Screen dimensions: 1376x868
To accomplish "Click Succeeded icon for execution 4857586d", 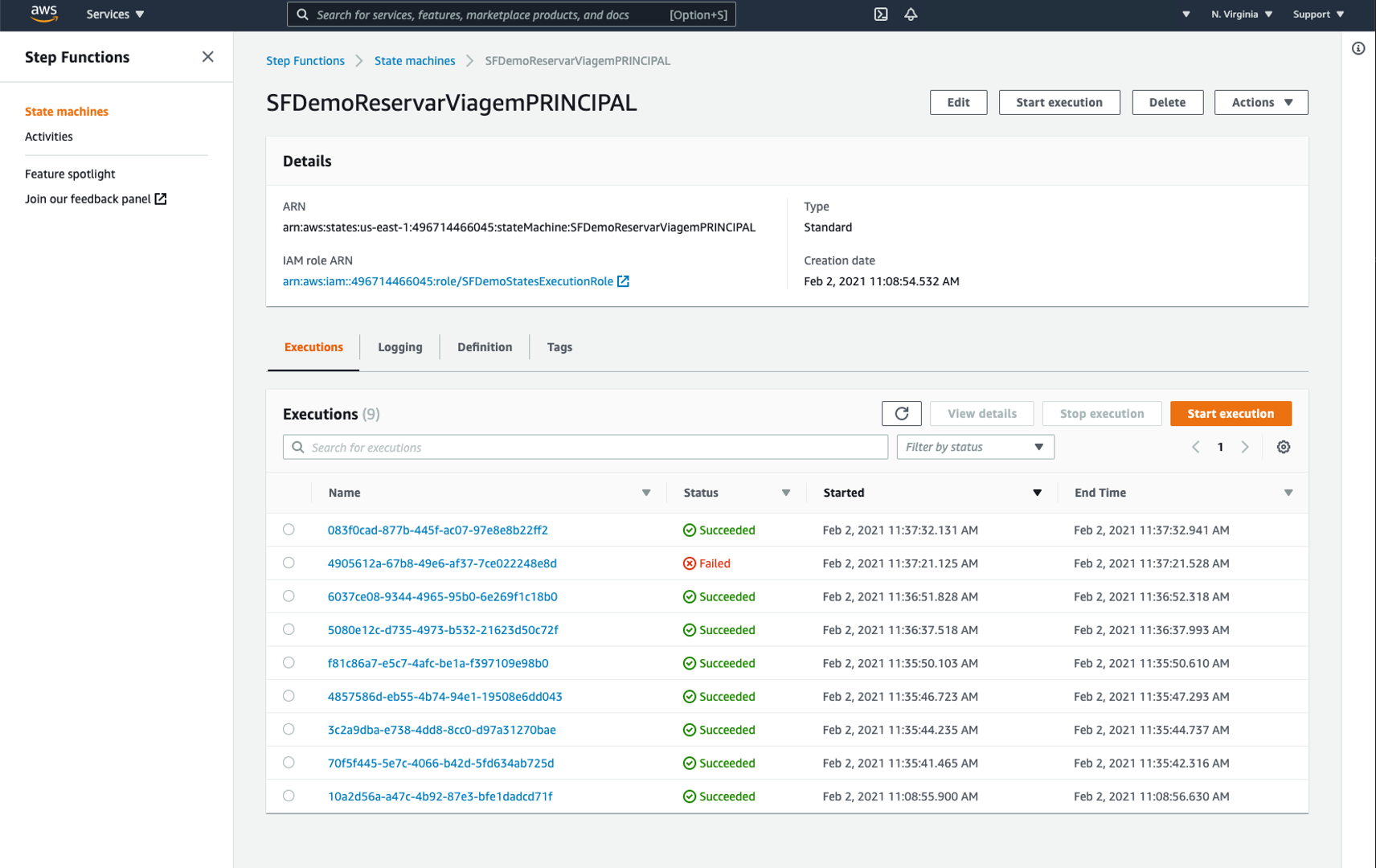I will (690, 697).
